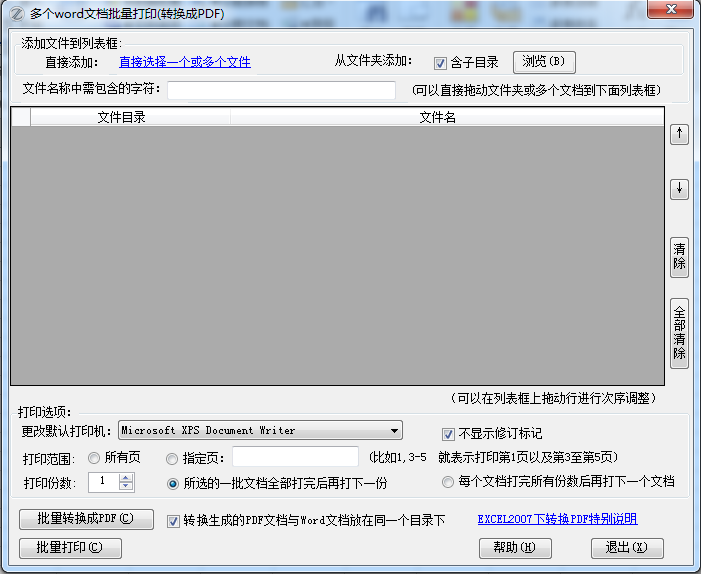Toggle the 含子目录 checkbox
Viewport: 701px width, 574px height.
(x=440, y=62)
